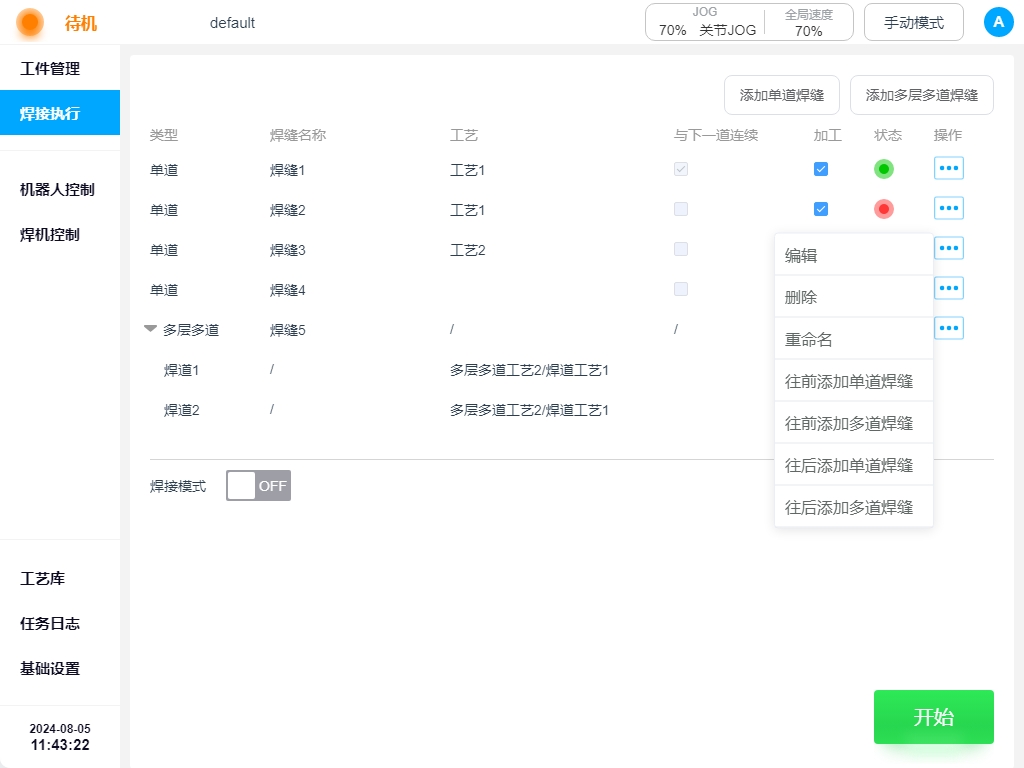Switch on the 焊接模式 toggle
The height and width of the screenshot is (768, 1024).
pos(258,485)
